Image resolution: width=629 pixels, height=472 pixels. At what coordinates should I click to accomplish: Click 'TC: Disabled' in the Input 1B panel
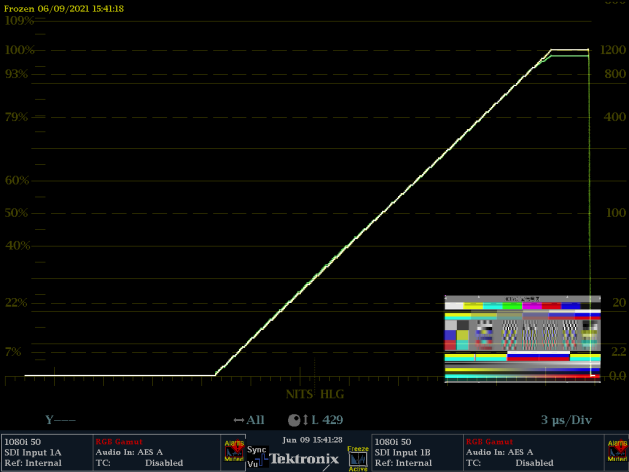pyautogui.click(x=509, y=463)
